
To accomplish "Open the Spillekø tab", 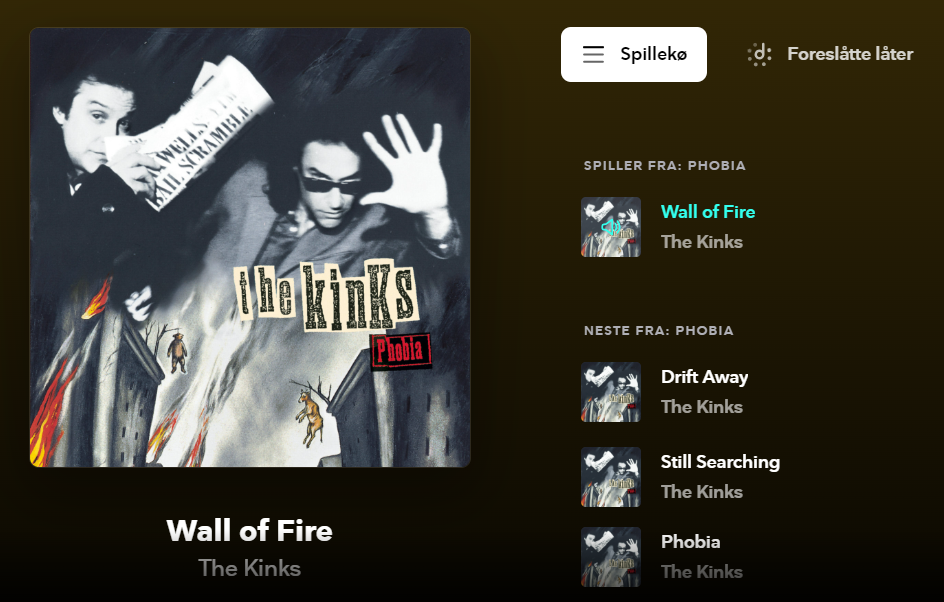I will click(633, 54).
